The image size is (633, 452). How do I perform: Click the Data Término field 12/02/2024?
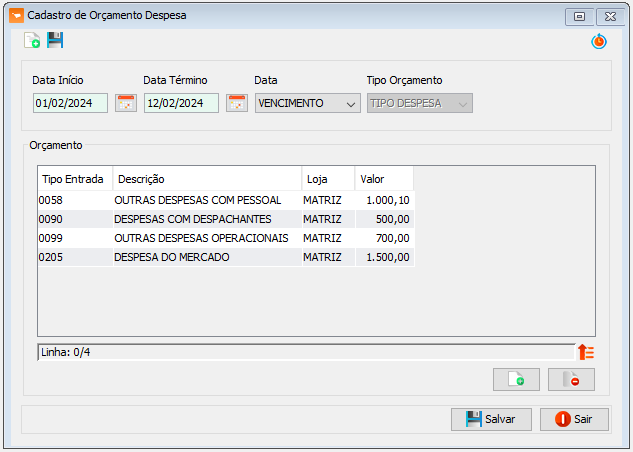[181, 103]
